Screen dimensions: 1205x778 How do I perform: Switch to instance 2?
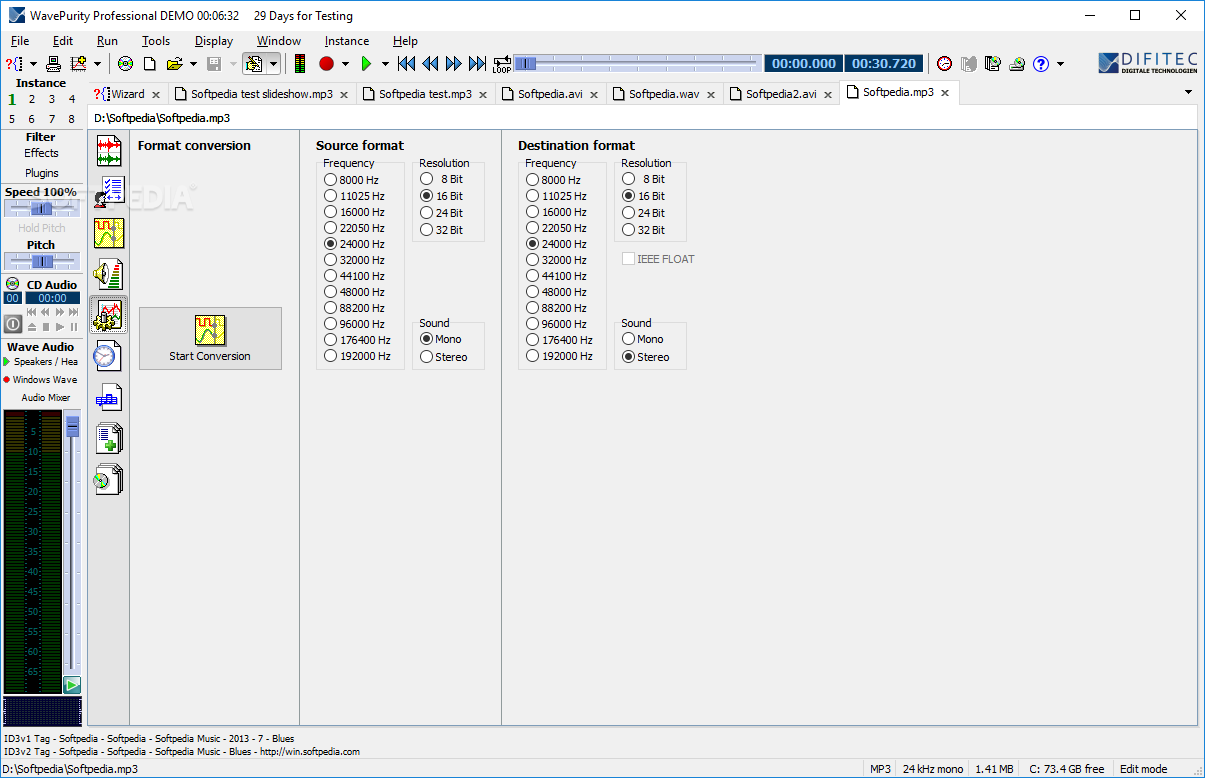[32, 99]
